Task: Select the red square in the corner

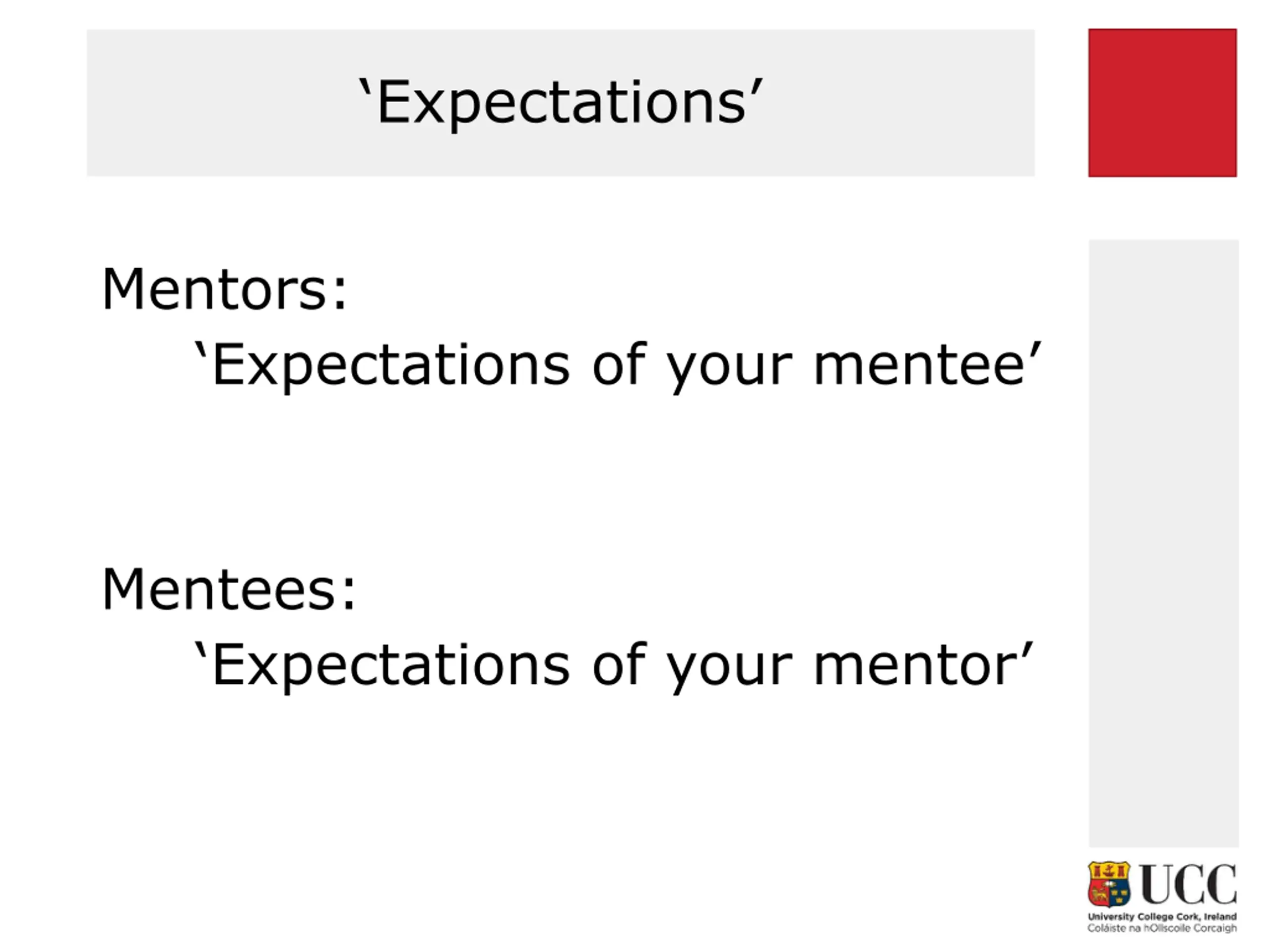Action: (x=1162, y=103)
